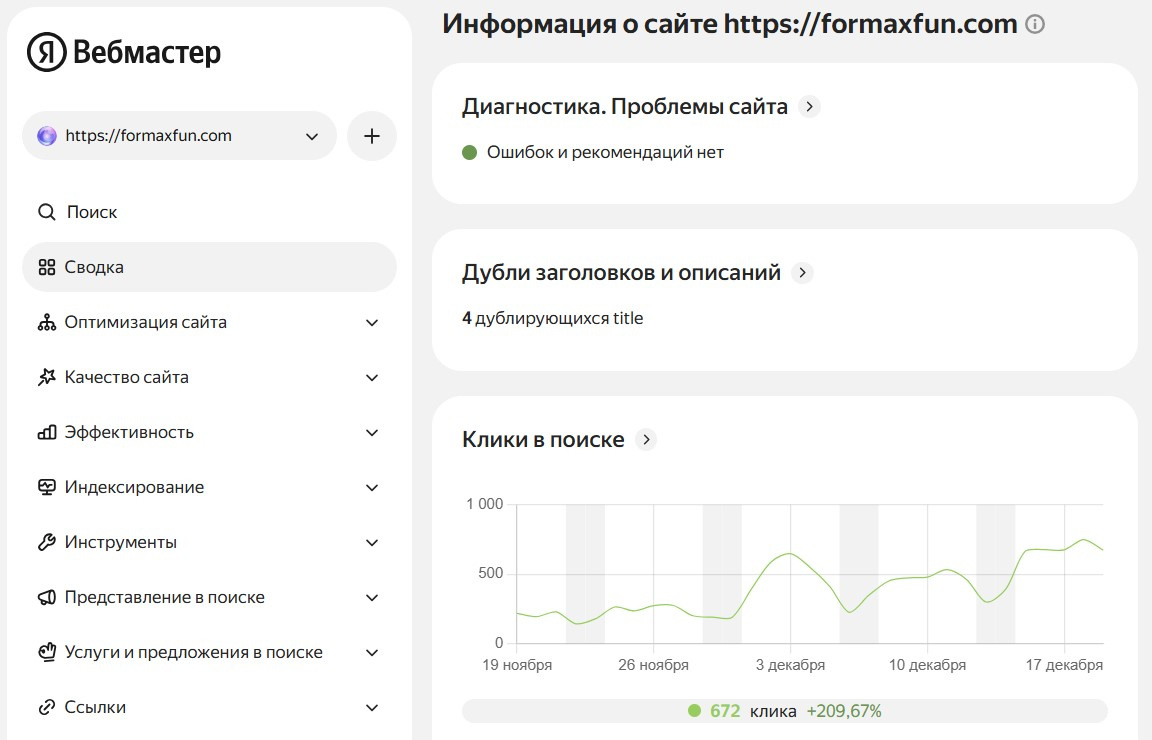Viewport: 1152px width, 740px height.
Task: Expand Ссылки section chevron
Action: pyautogui.click(x=372, y=708)
